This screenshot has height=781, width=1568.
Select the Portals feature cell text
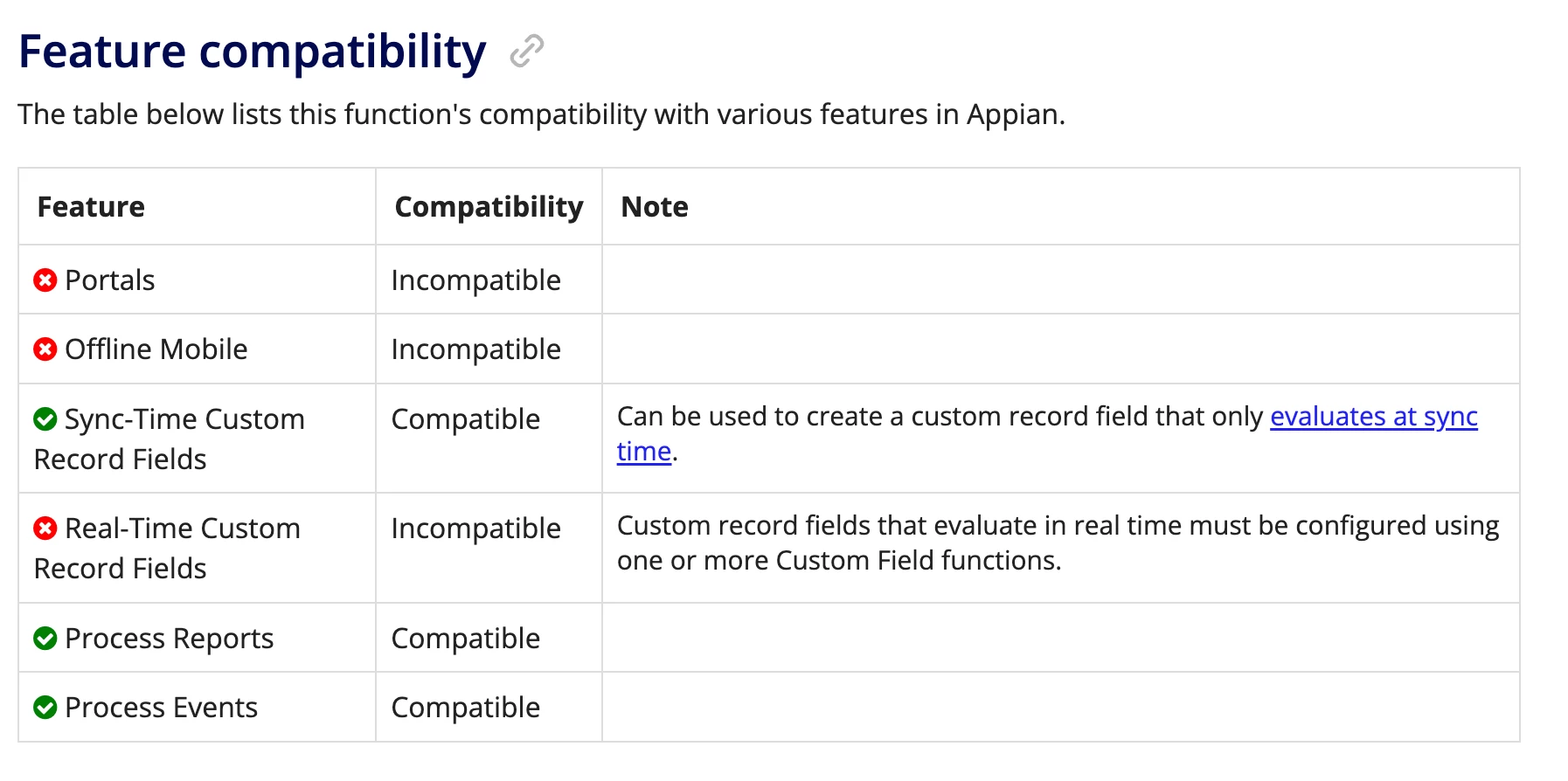coord(109,280)
